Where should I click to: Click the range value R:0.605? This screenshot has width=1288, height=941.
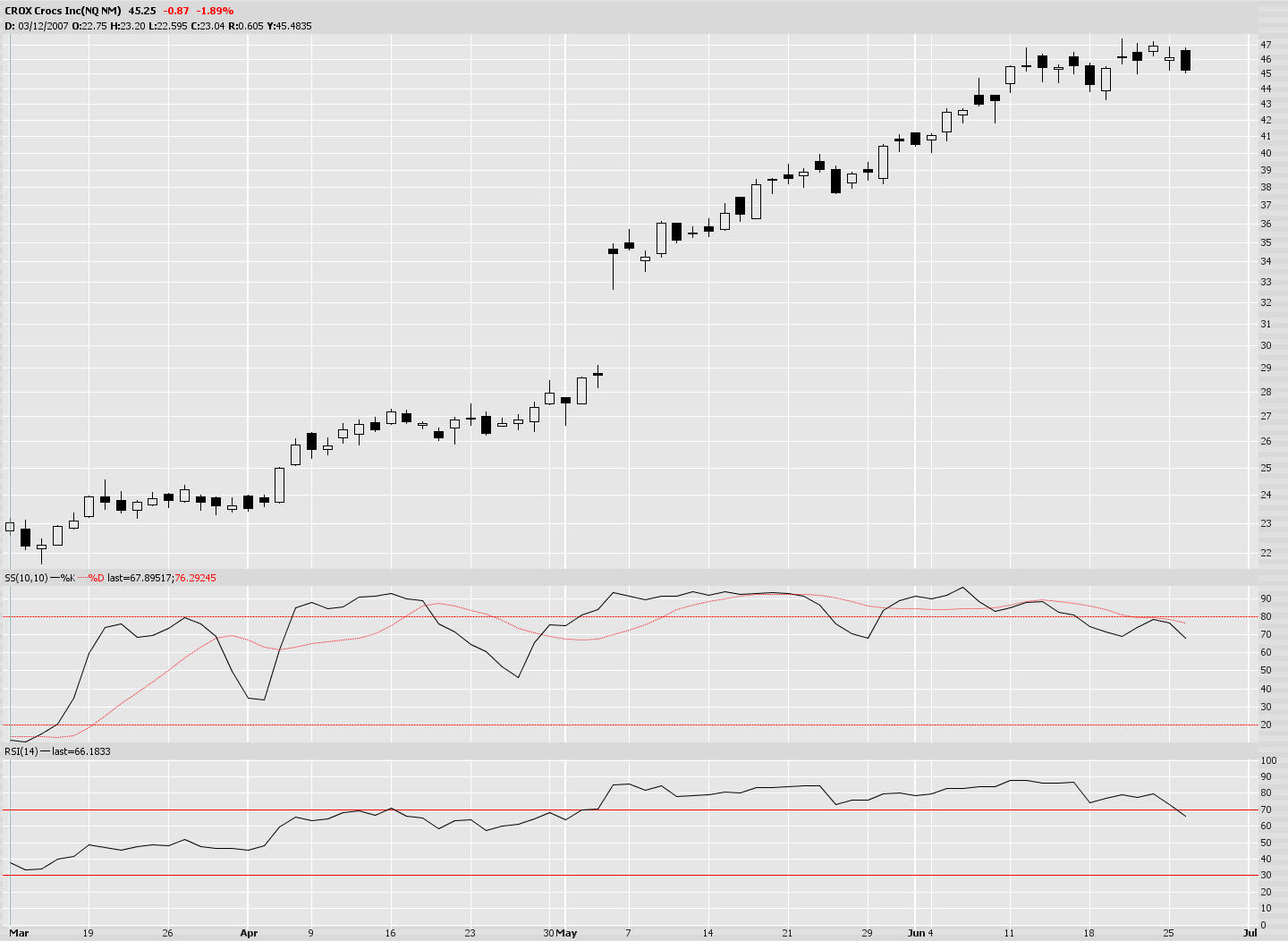click(x=246, y=26)
